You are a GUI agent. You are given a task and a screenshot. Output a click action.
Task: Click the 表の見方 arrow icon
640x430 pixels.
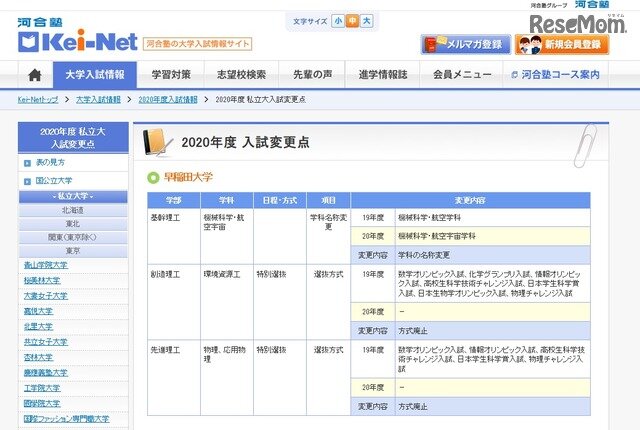coord(27,163)
